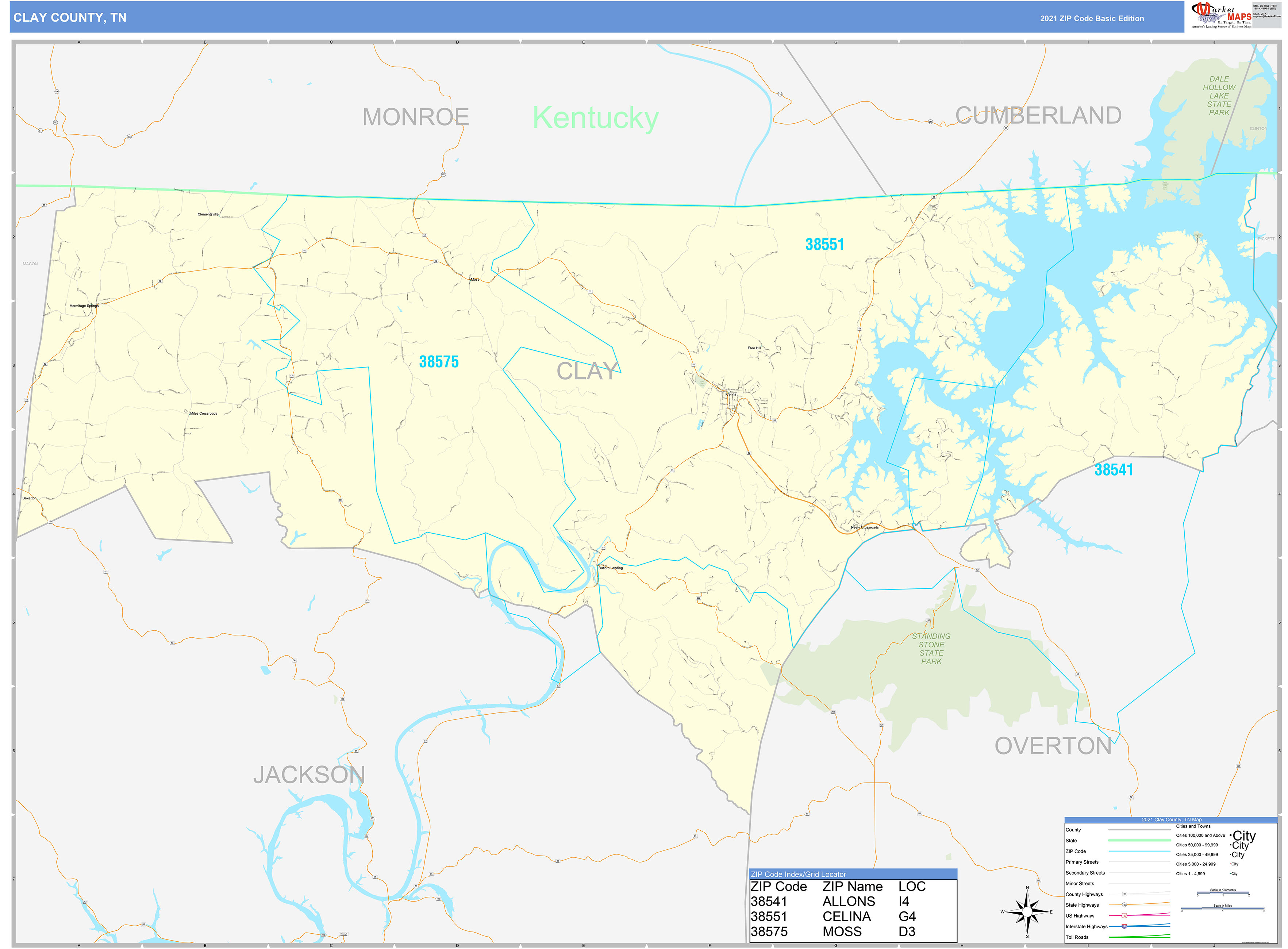Expand the ZIP Code Index/Grid Locator panel
The width and height of the screenshot is (1288, 949).
pyautogui.click(x=799, y=874)
